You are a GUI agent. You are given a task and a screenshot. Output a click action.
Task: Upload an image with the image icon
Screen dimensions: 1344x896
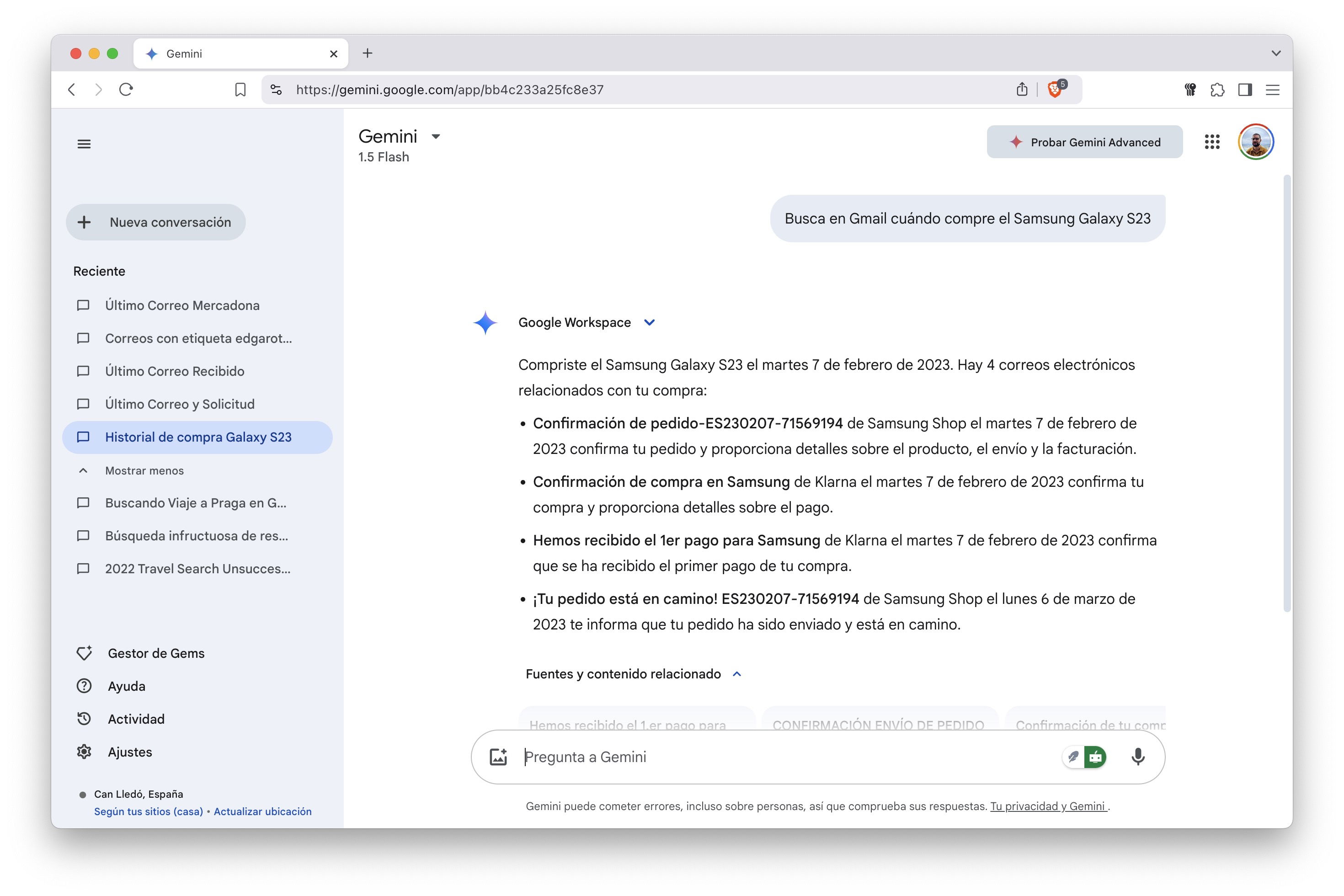(x=498, y=757)
